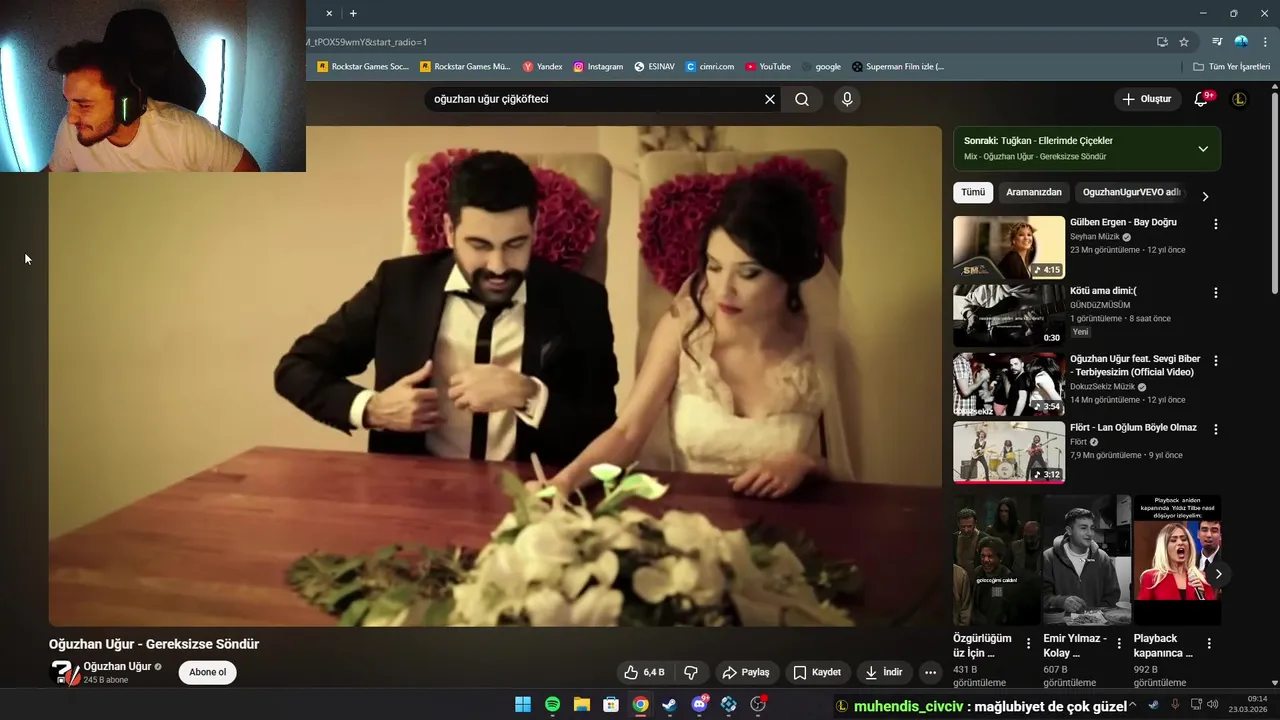Open Microsoft Store from taskbar
Image resolution: width=1280 pixels, height=720 pixels.
[611, 704]
